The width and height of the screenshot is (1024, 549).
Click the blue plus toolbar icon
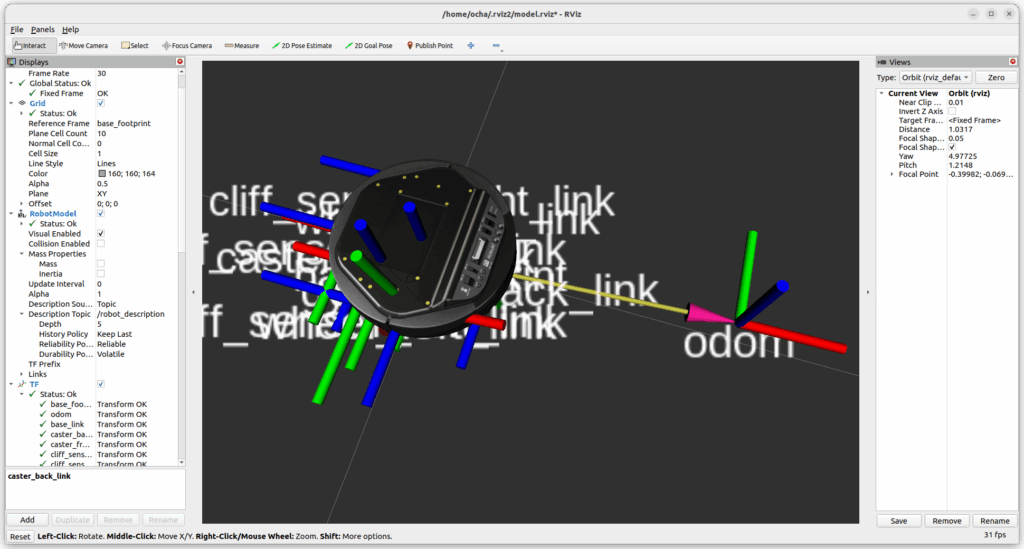471,45
